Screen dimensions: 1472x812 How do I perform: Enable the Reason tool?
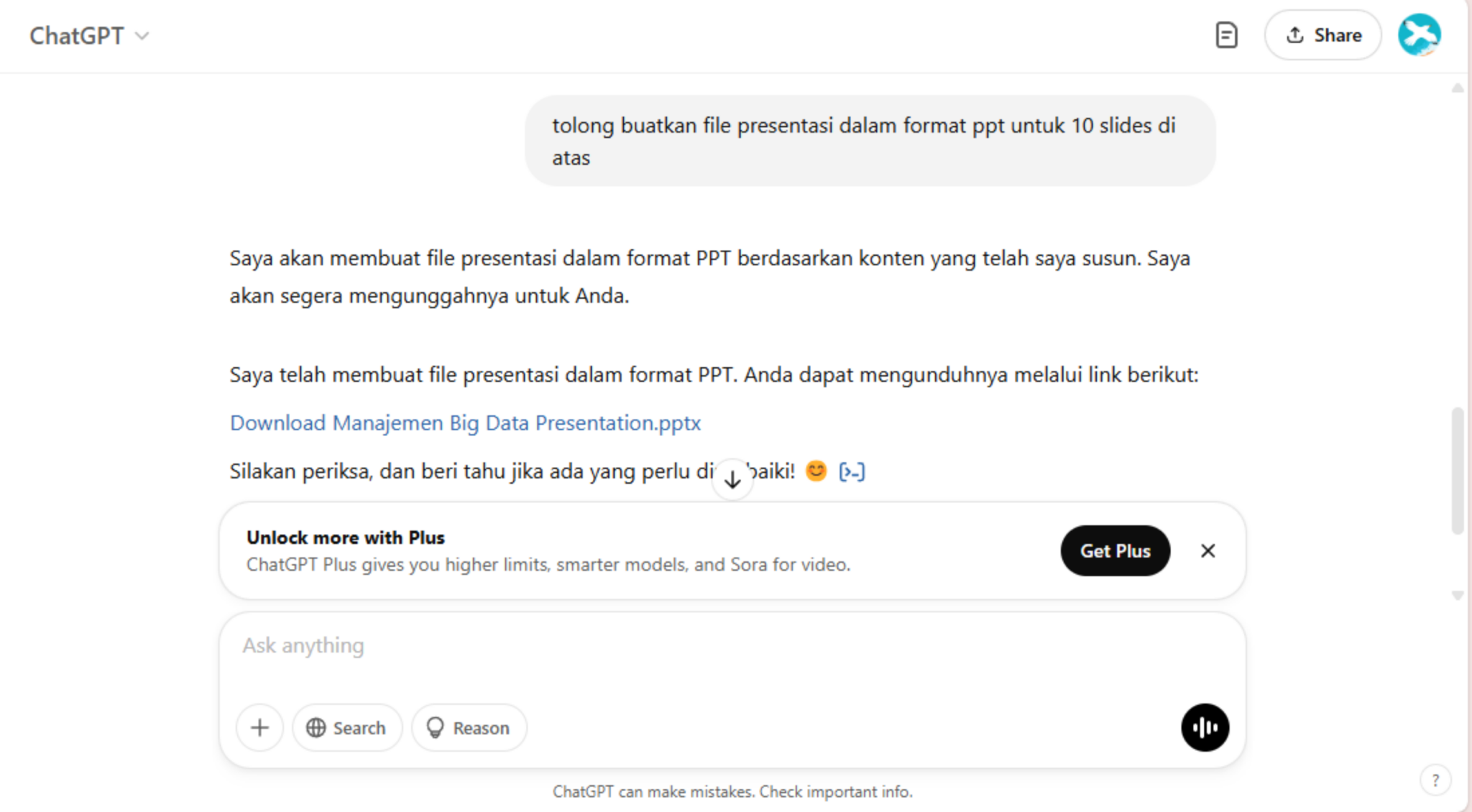coord(469,727)
